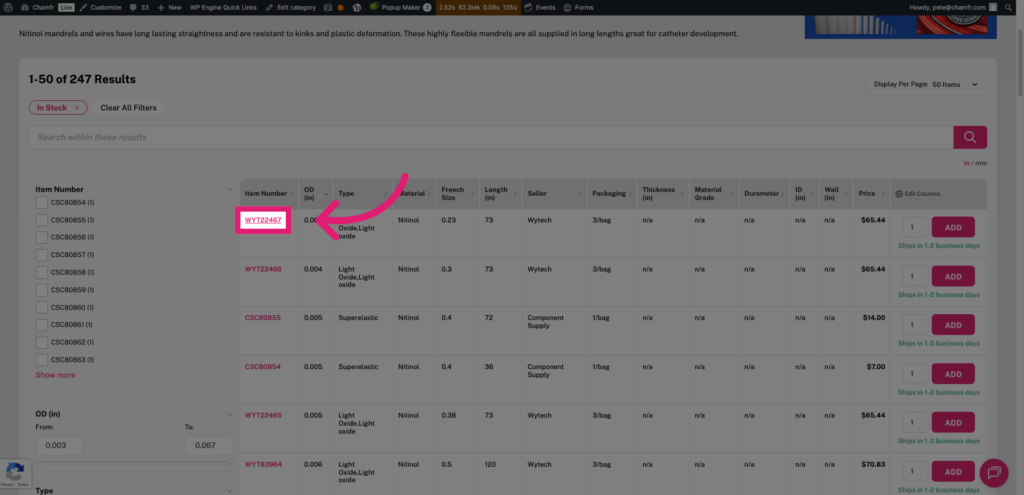The width and height of the screenshot is (1024, 495).
Task: Open item WYT22466
Action: click(x=263, y=269)
